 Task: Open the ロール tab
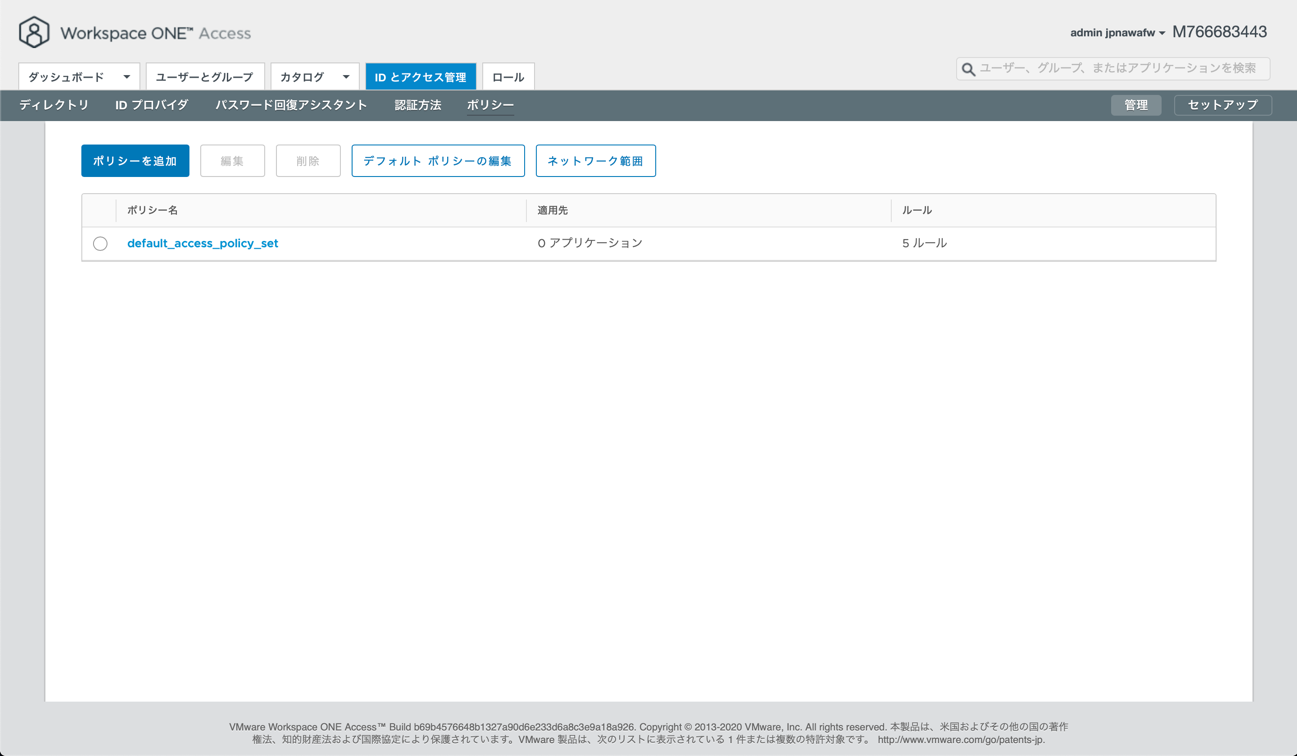click(x=508, y=77)
